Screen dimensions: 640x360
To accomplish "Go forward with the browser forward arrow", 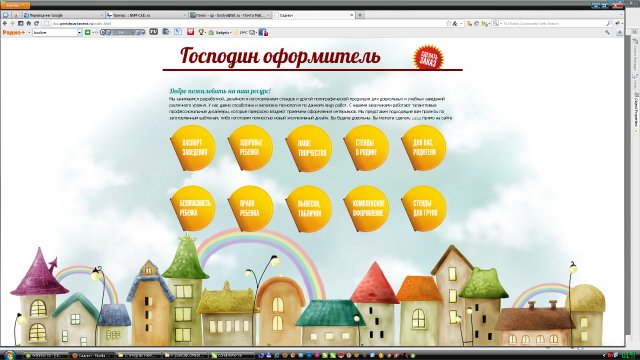I will click(x=12, y=24).
